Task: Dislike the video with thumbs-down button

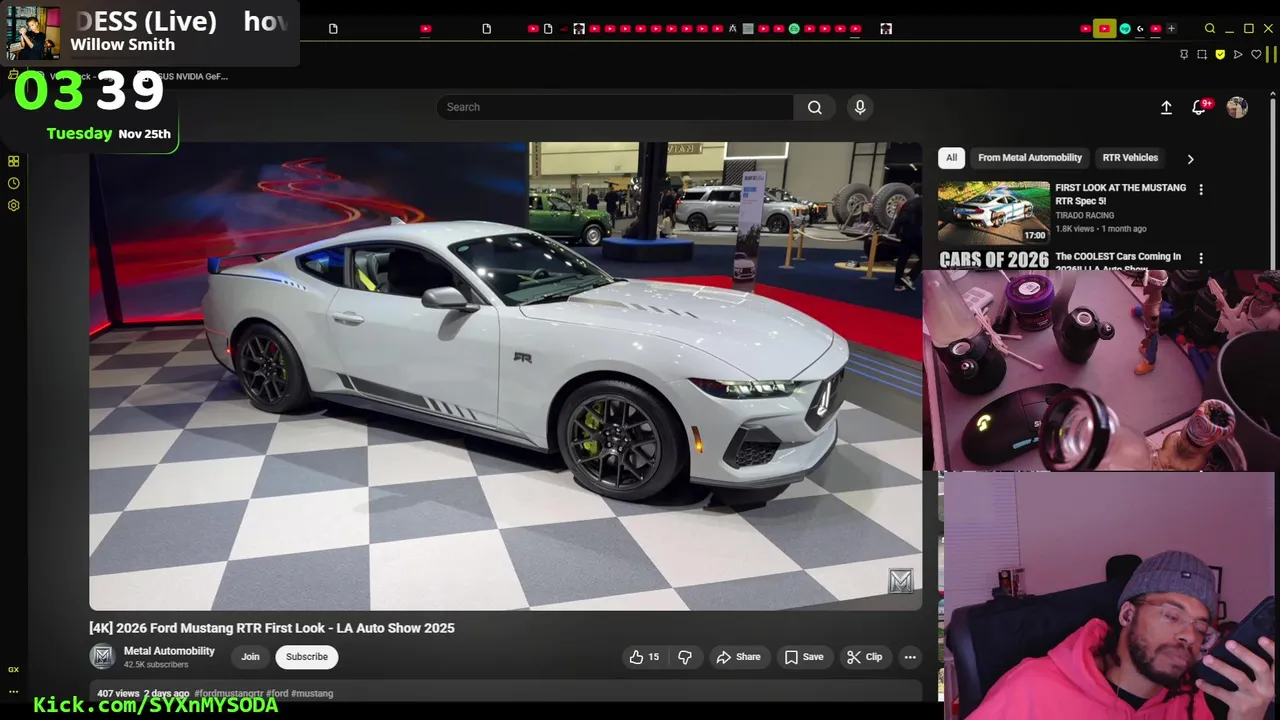Action: (x=685, y=657)
